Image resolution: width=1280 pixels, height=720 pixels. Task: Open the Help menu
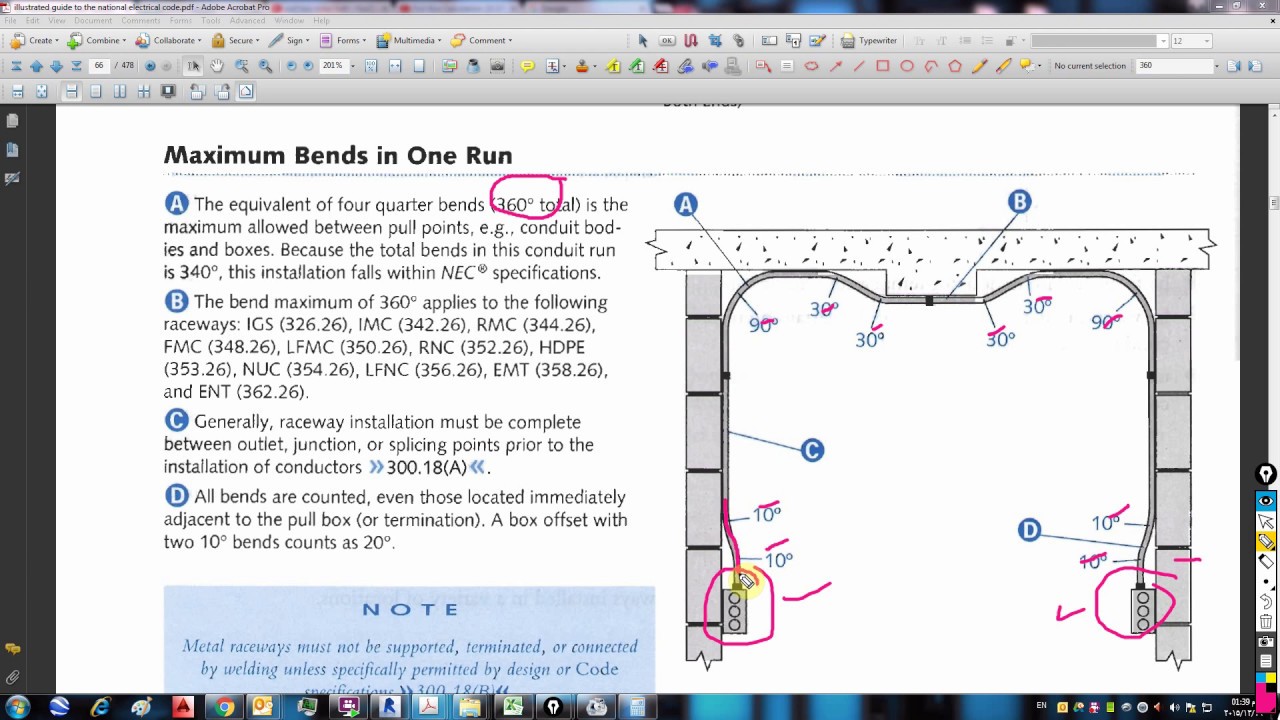pos(321,21)
